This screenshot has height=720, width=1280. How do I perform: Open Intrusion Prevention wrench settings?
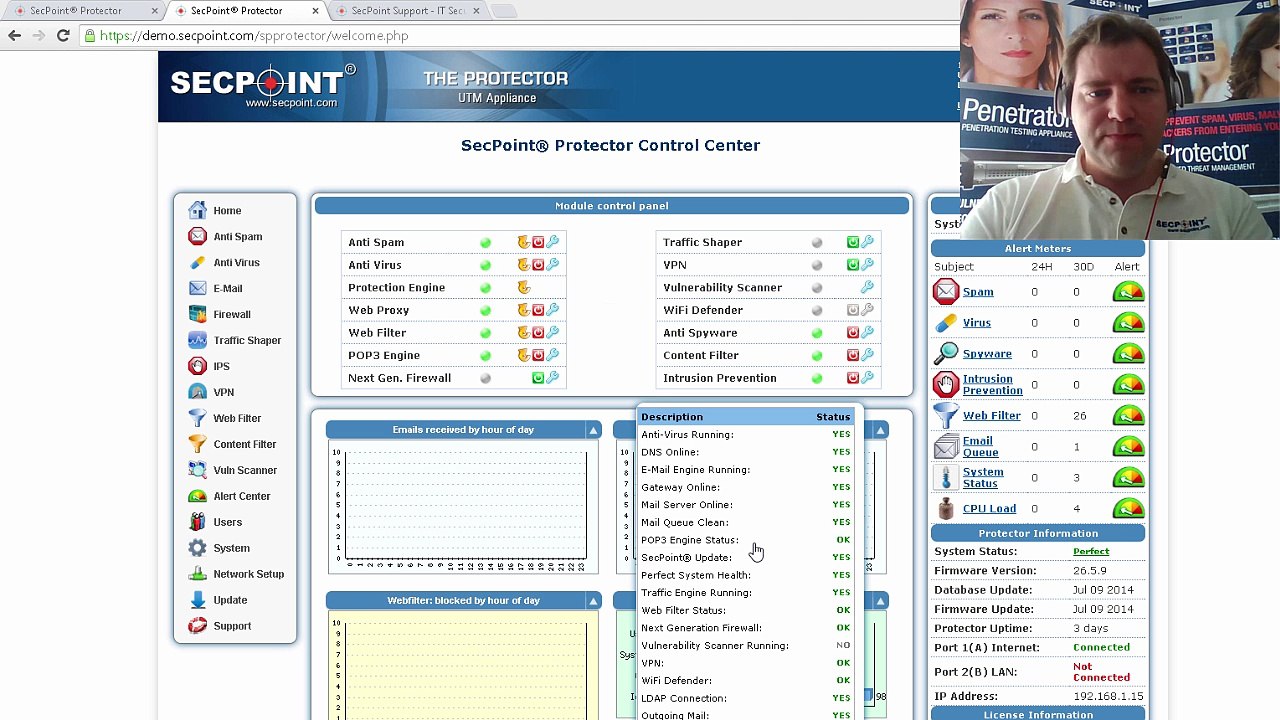coord(867,378)
